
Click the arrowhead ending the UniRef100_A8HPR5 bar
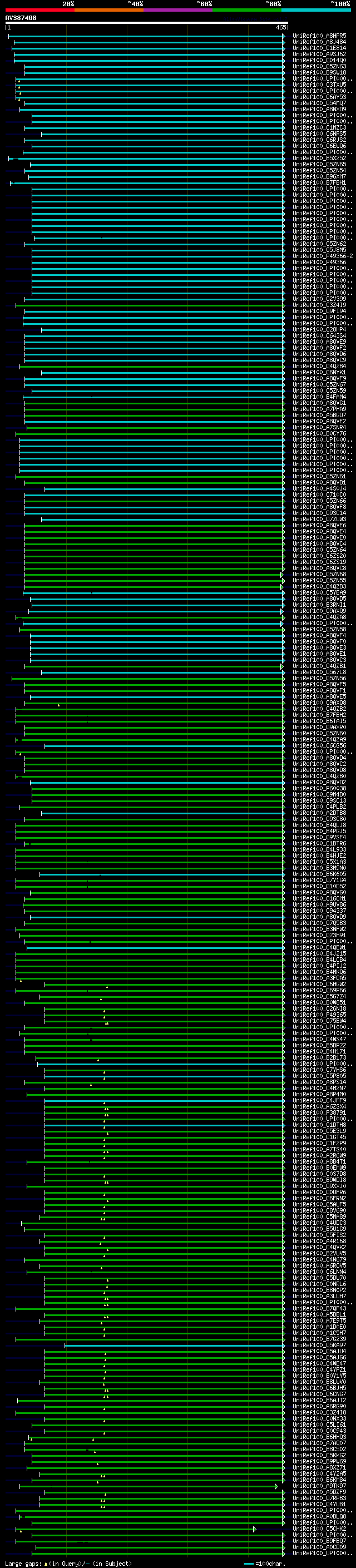point(284,36)
